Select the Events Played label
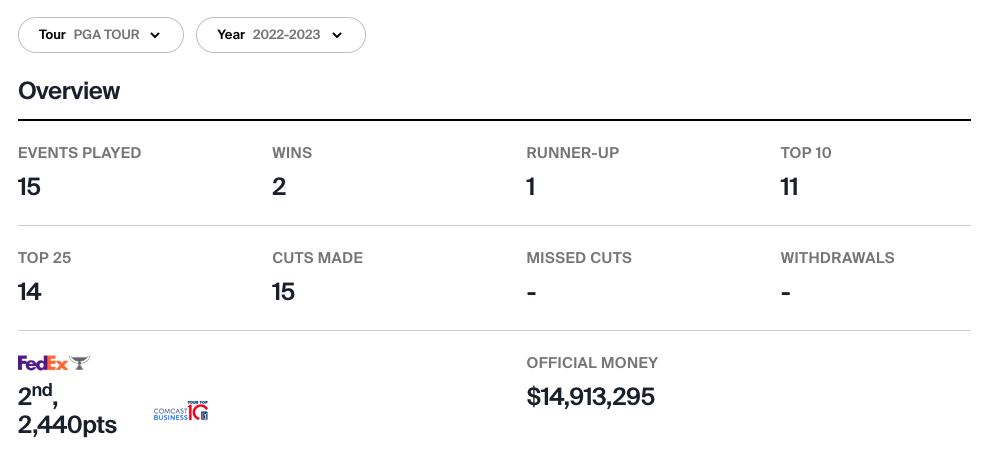 click(x=80, y=153)
